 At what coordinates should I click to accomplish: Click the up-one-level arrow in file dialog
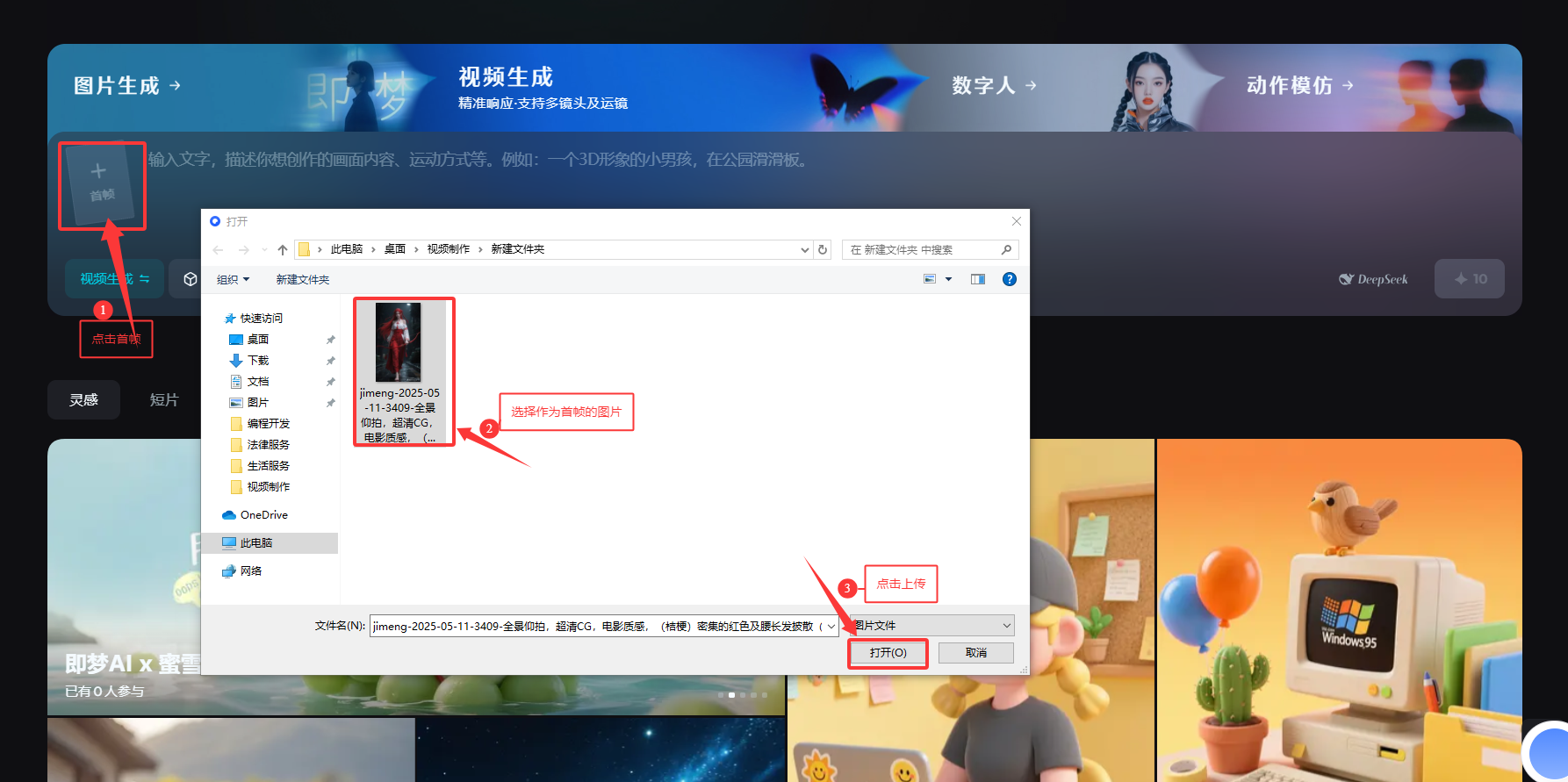pyautogui.click(x=283, y=250)
